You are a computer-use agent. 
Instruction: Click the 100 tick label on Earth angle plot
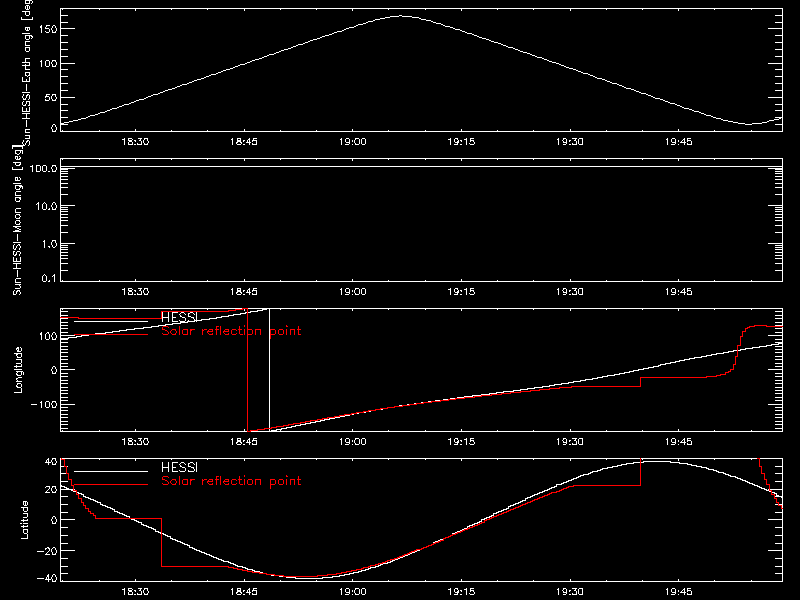(x=47, y=64)
